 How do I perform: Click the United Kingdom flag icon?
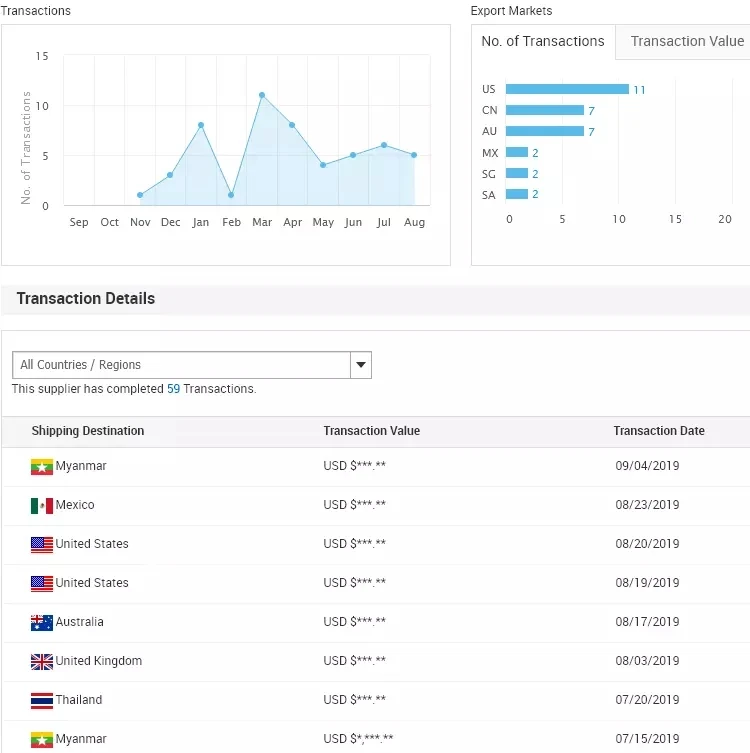(x=41, y=662)
